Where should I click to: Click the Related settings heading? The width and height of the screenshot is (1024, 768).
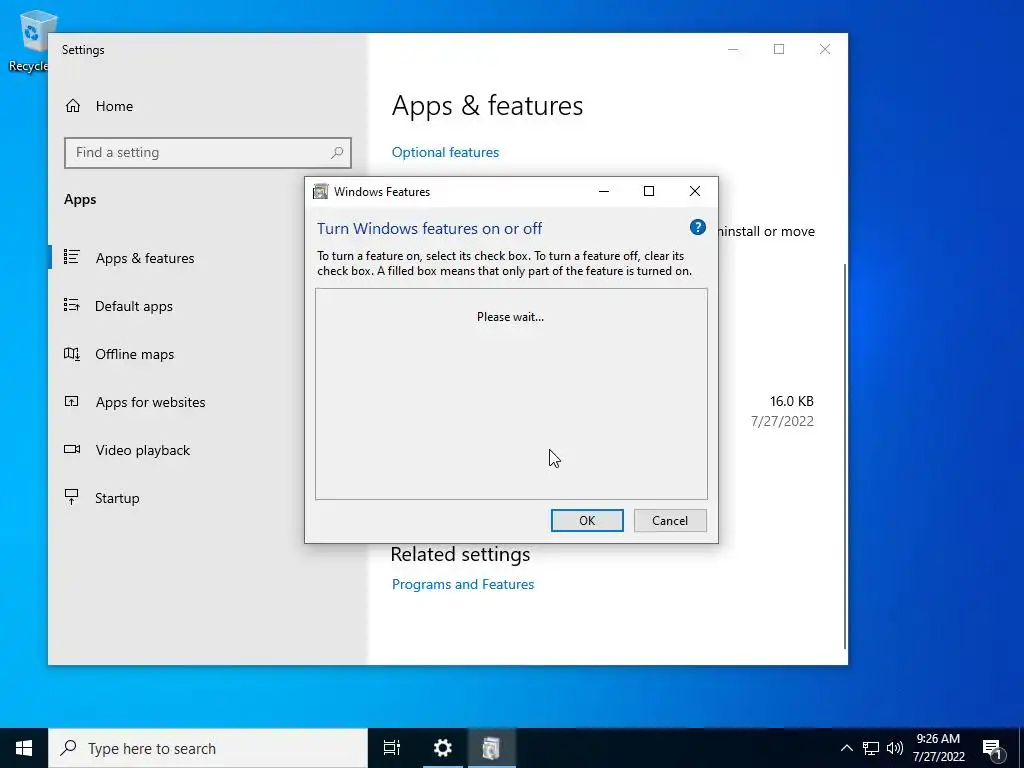click(x=460, y=554)
